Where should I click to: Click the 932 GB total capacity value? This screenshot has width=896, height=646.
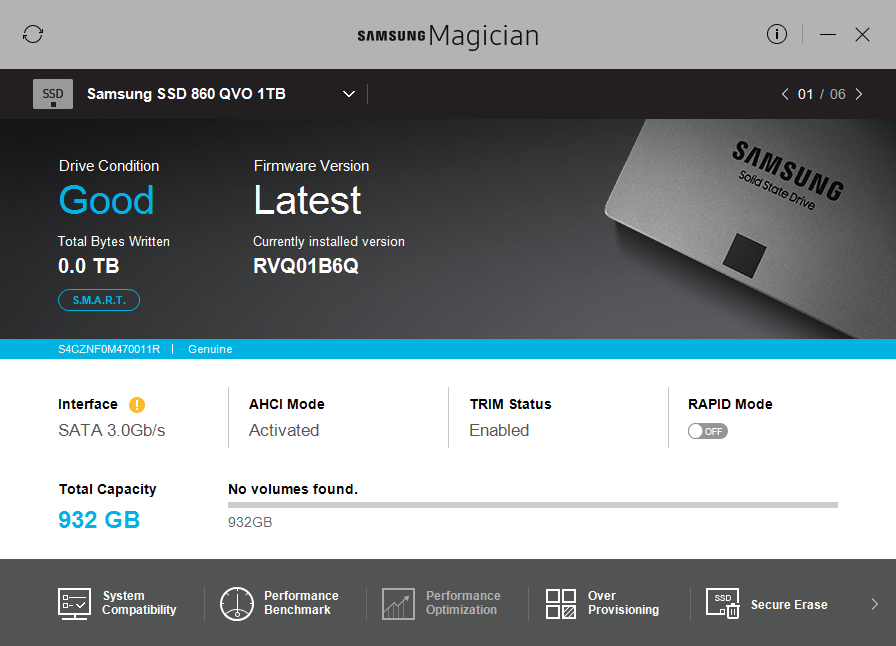[99, 520]
